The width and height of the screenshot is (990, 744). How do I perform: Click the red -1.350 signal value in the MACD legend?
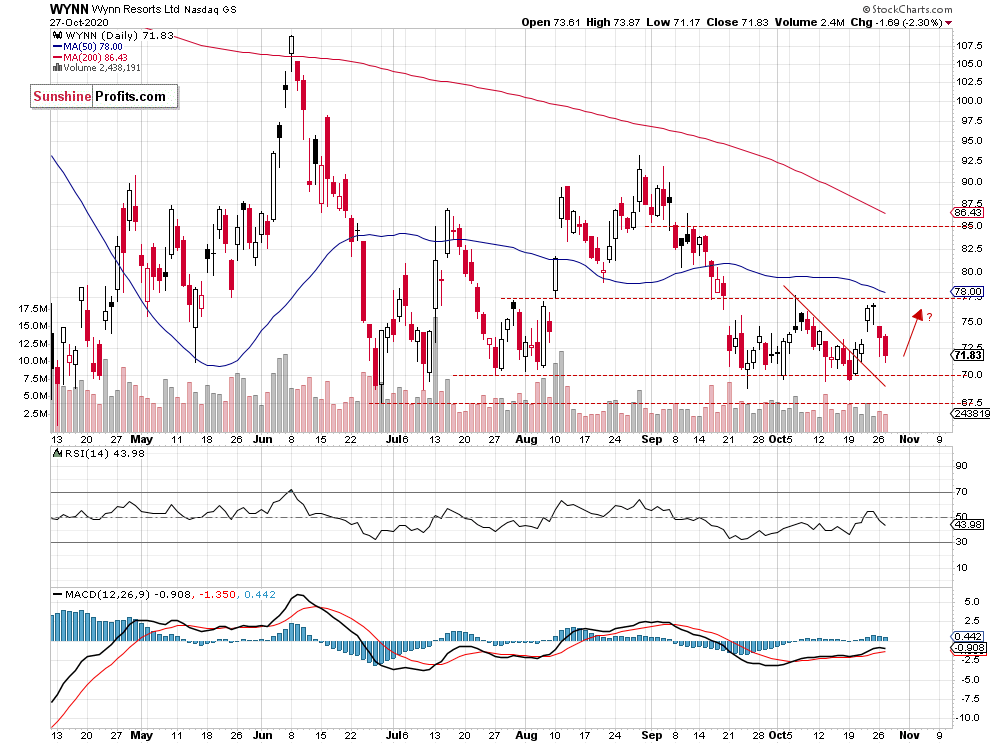click(x=217, y=594)
